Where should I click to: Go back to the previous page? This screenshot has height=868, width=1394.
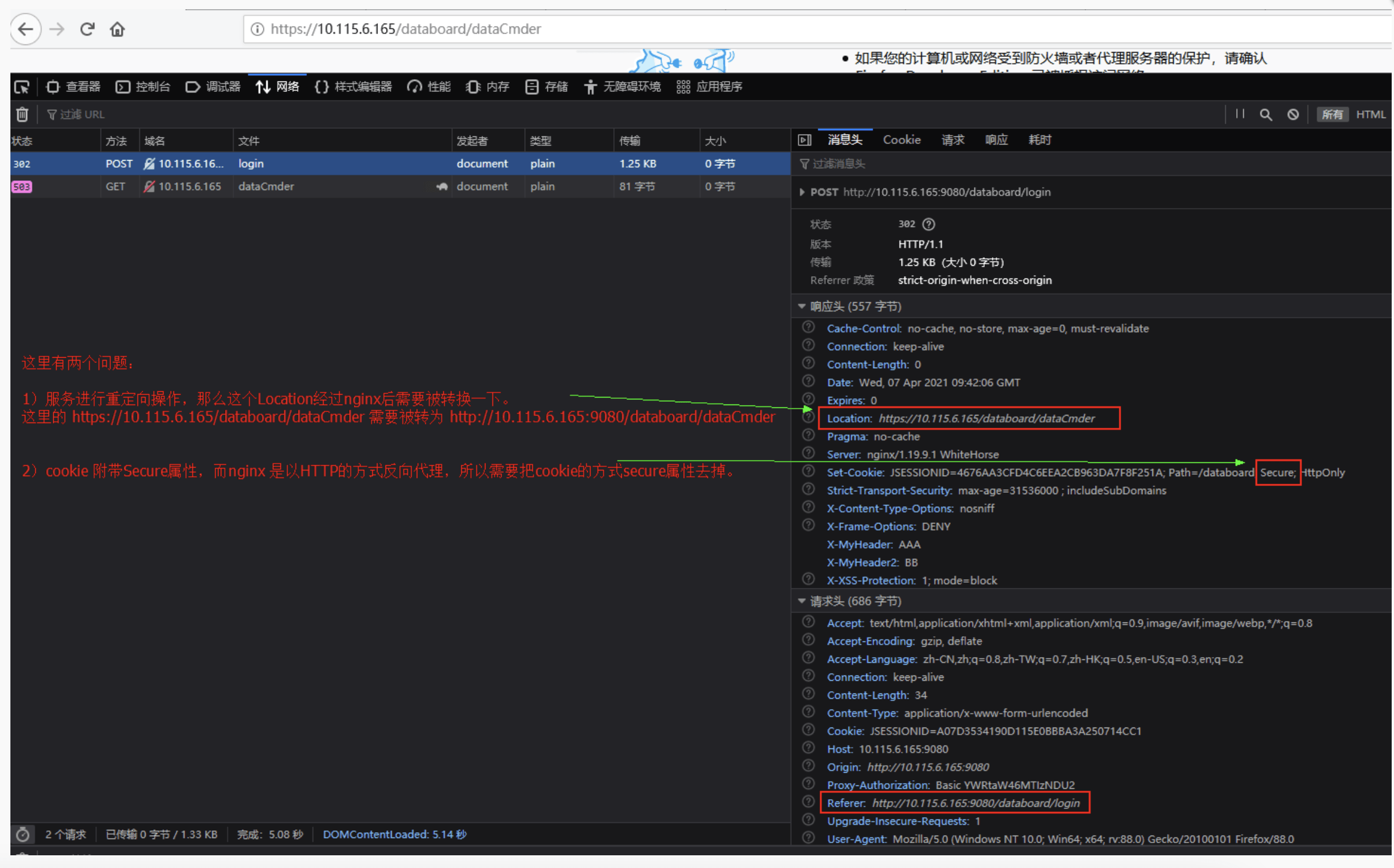point(25,29)
